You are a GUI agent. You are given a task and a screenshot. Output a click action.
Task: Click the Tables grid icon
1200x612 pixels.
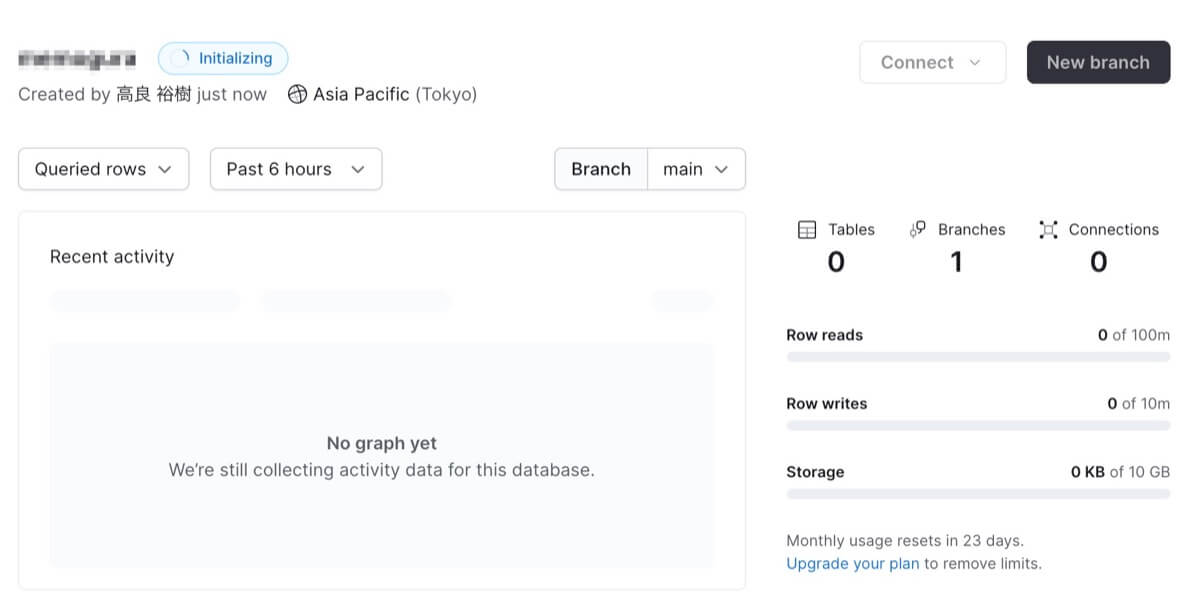[x=807, y=230]
